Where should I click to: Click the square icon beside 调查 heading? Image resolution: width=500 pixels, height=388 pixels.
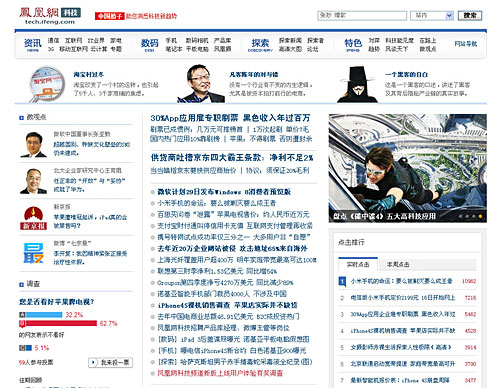pos(21,284)
